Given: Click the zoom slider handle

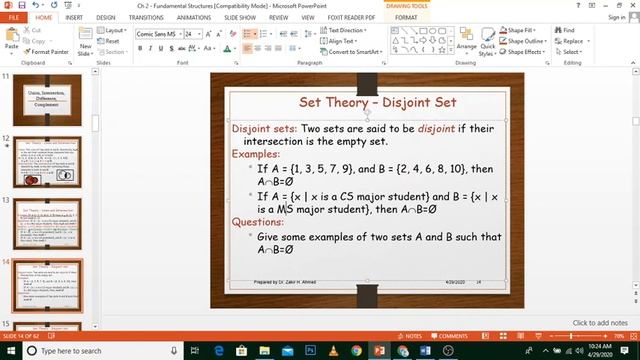Looking at the screenshot, I should 571,336.
